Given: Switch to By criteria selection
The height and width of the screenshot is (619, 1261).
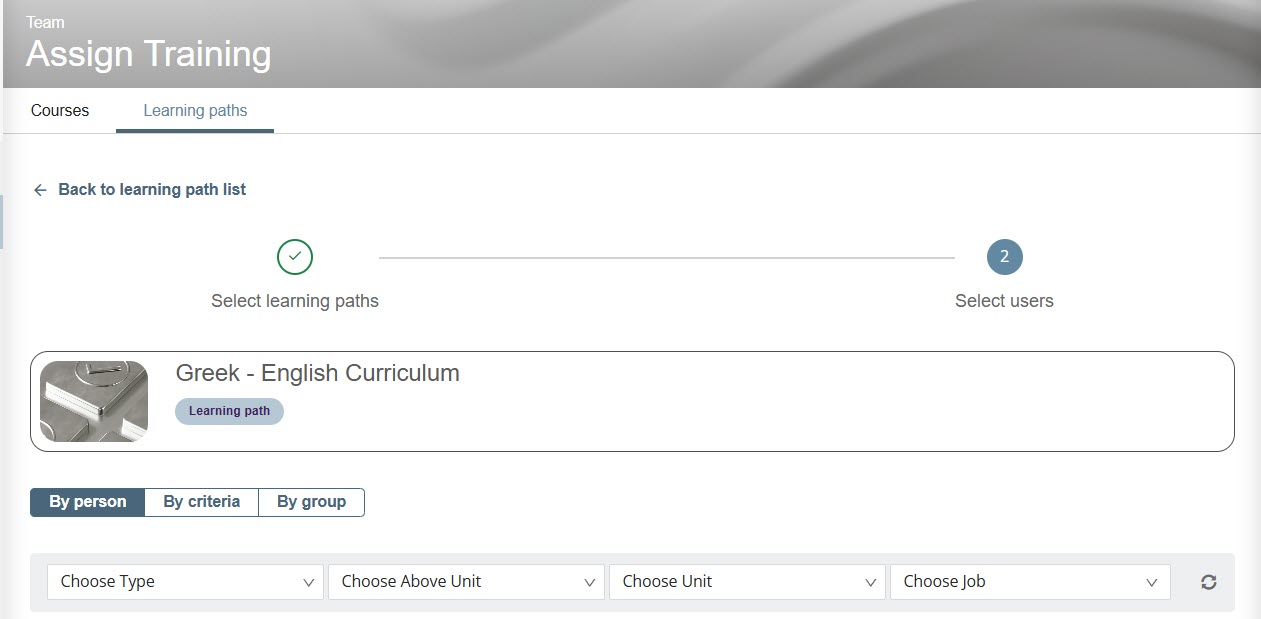Looking at the screenshot, I should (202, 502).
